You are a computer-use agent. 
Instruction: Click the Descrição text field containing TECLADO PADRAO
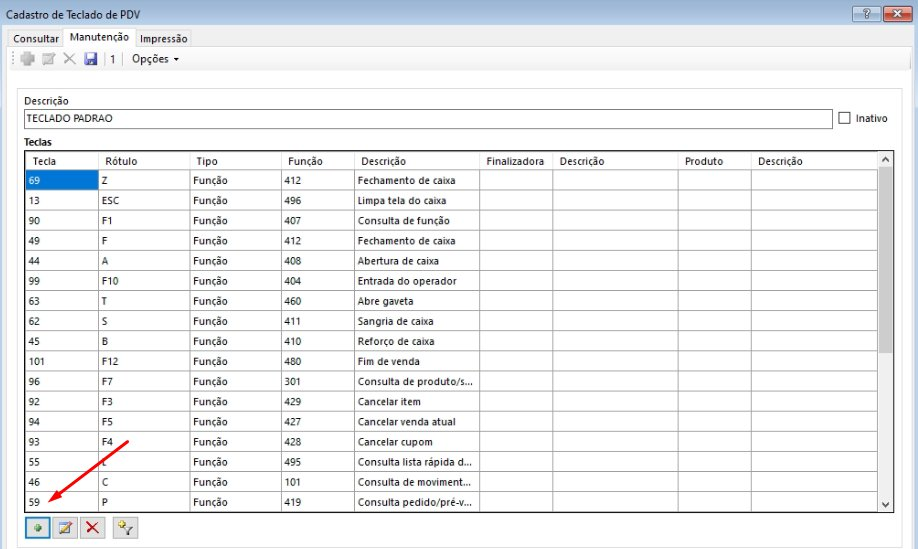[428, 118]
